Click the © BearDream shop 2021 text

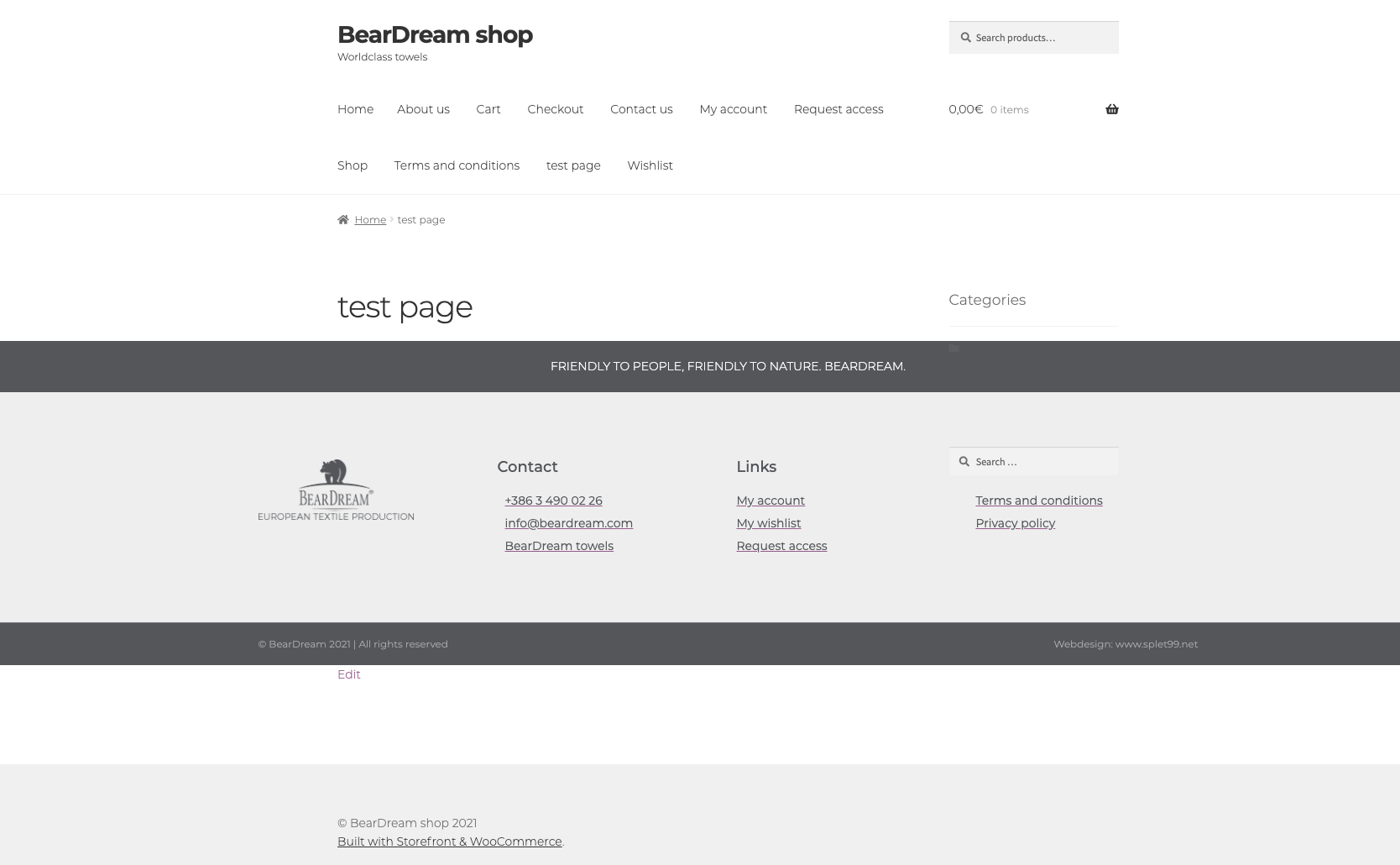(x=407, y=823)
